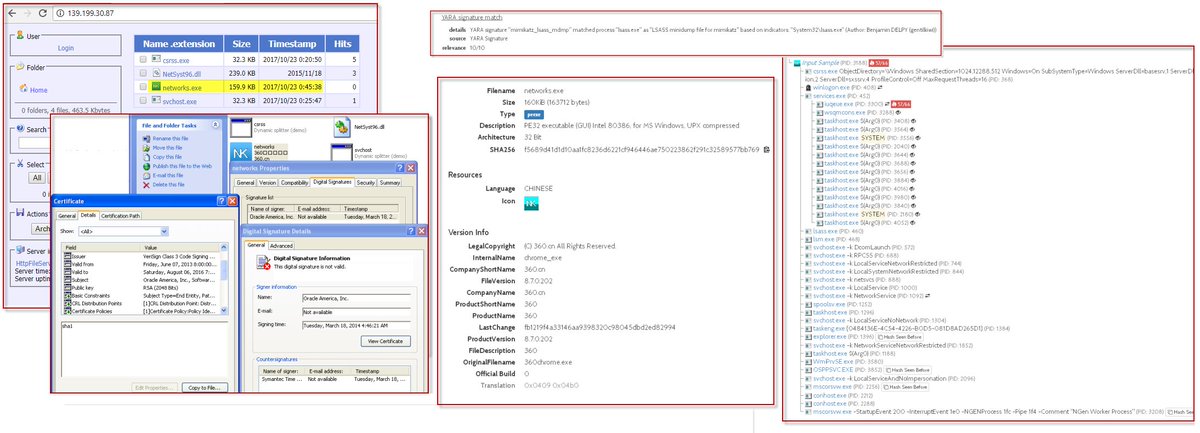Download csrss.exe from file list

(176, 60)
